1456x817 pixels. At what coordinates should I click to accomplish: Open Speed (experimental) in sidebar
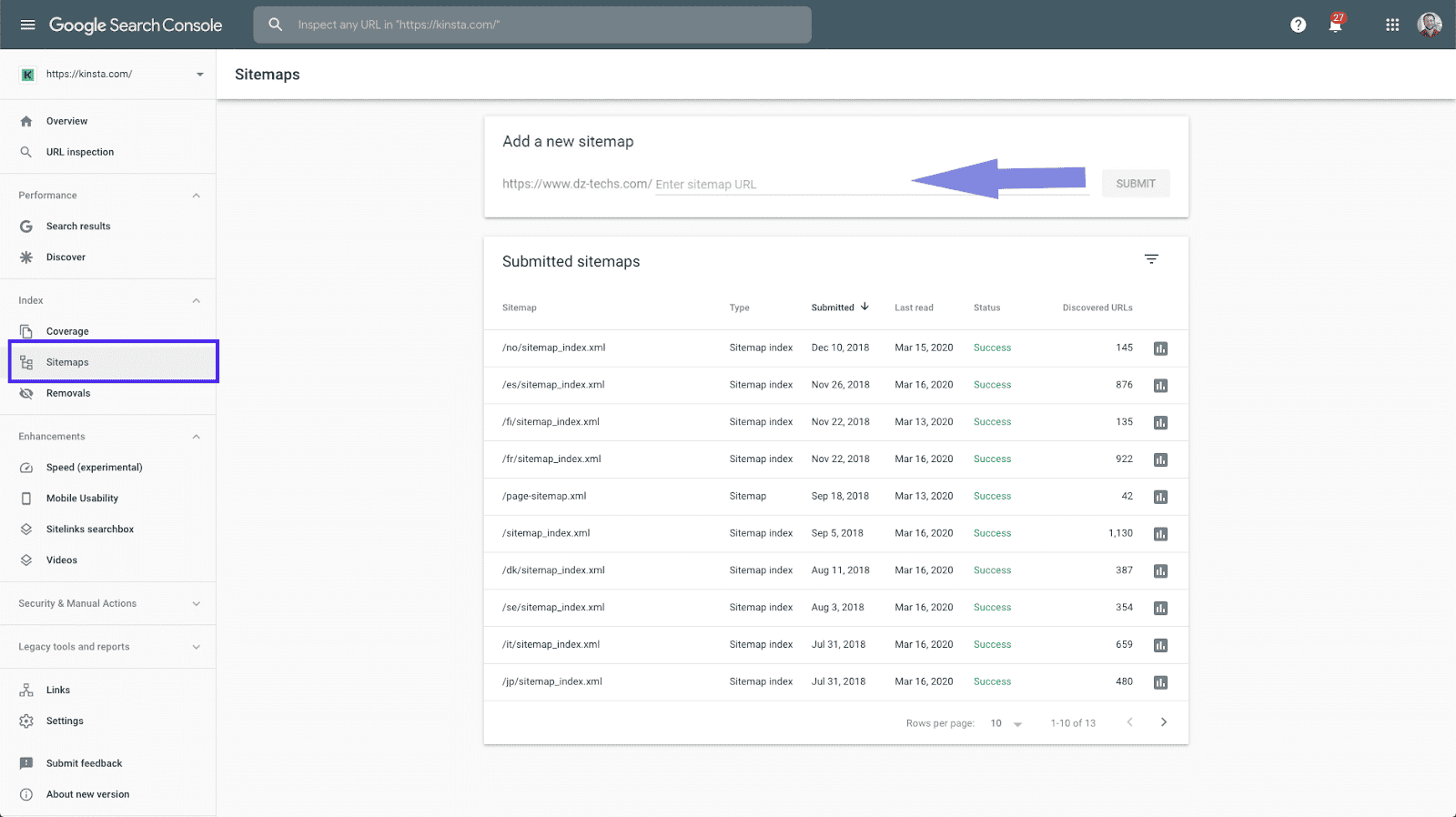coord(95,468)
